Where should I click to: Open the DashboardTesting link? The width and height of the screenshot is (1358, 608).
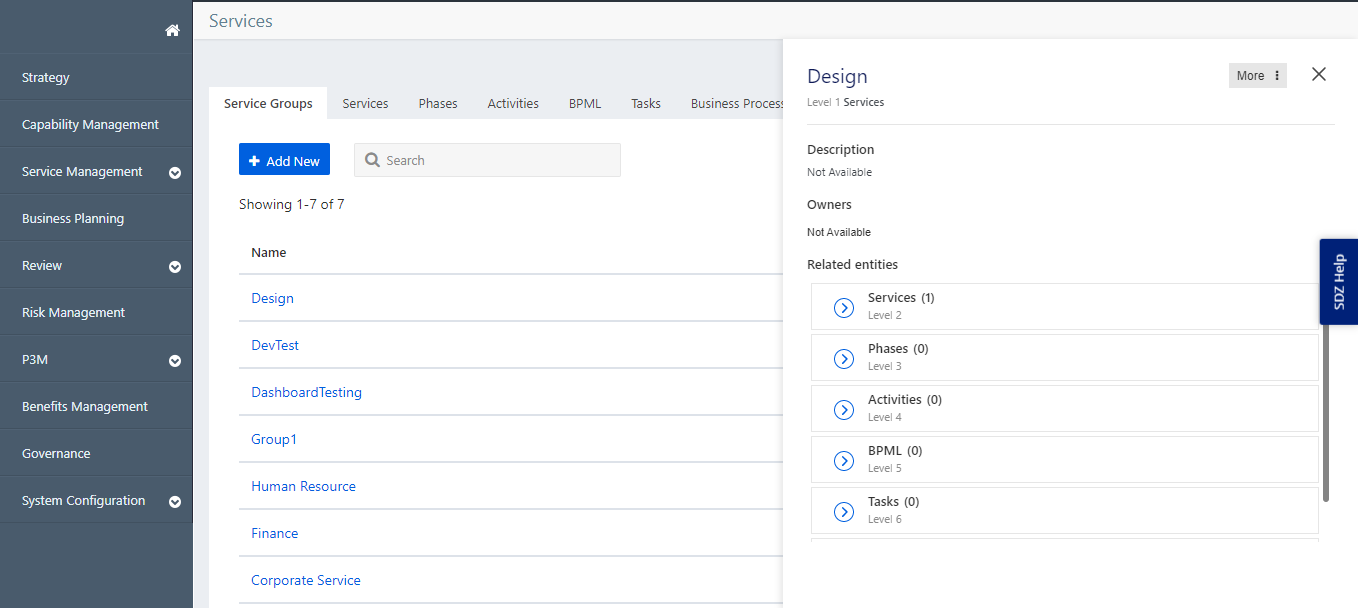306,392
